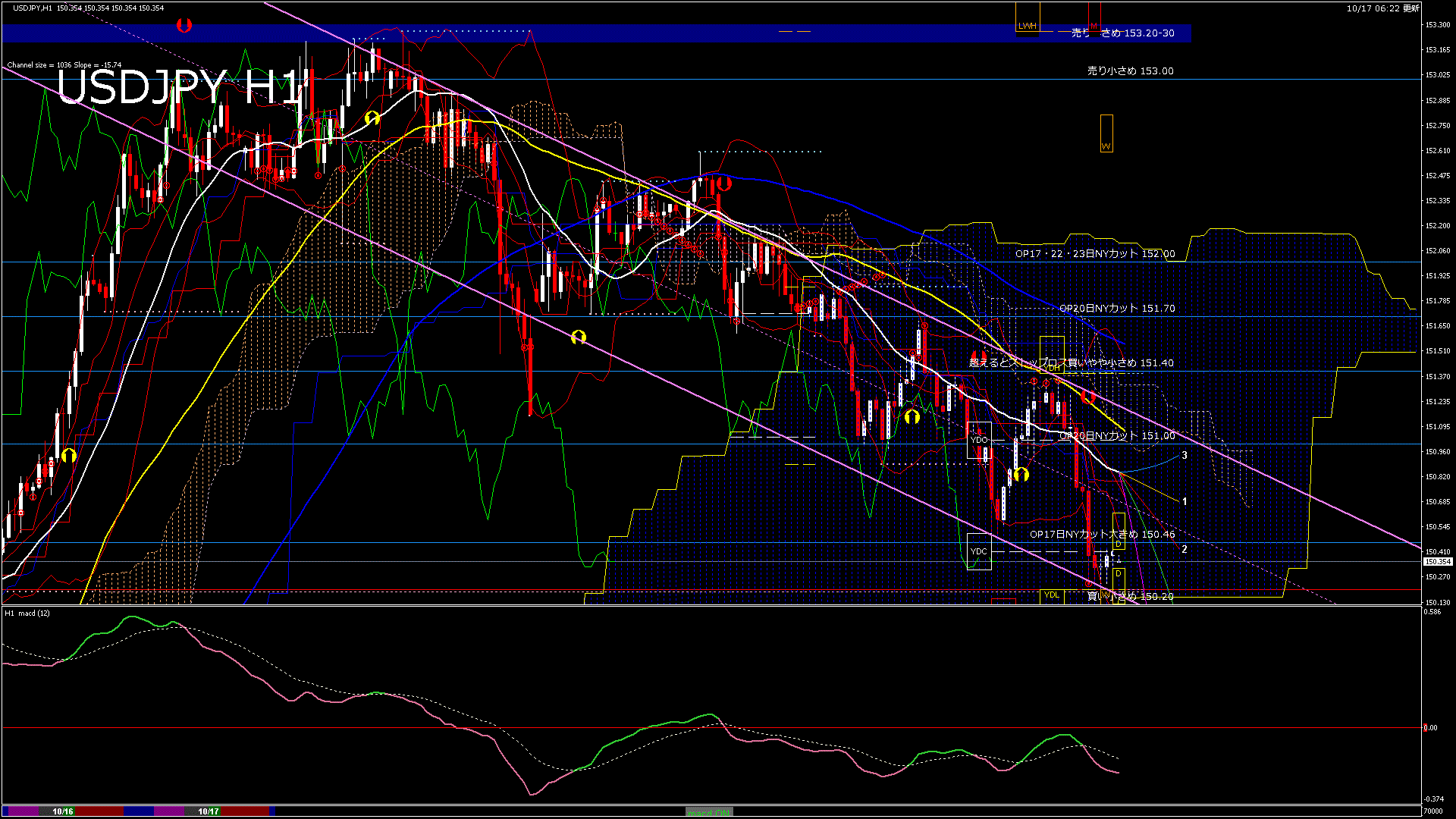Click yellow up-arrow signal beside YDO box
The image size is (1456, 819).
[1021, 475]
